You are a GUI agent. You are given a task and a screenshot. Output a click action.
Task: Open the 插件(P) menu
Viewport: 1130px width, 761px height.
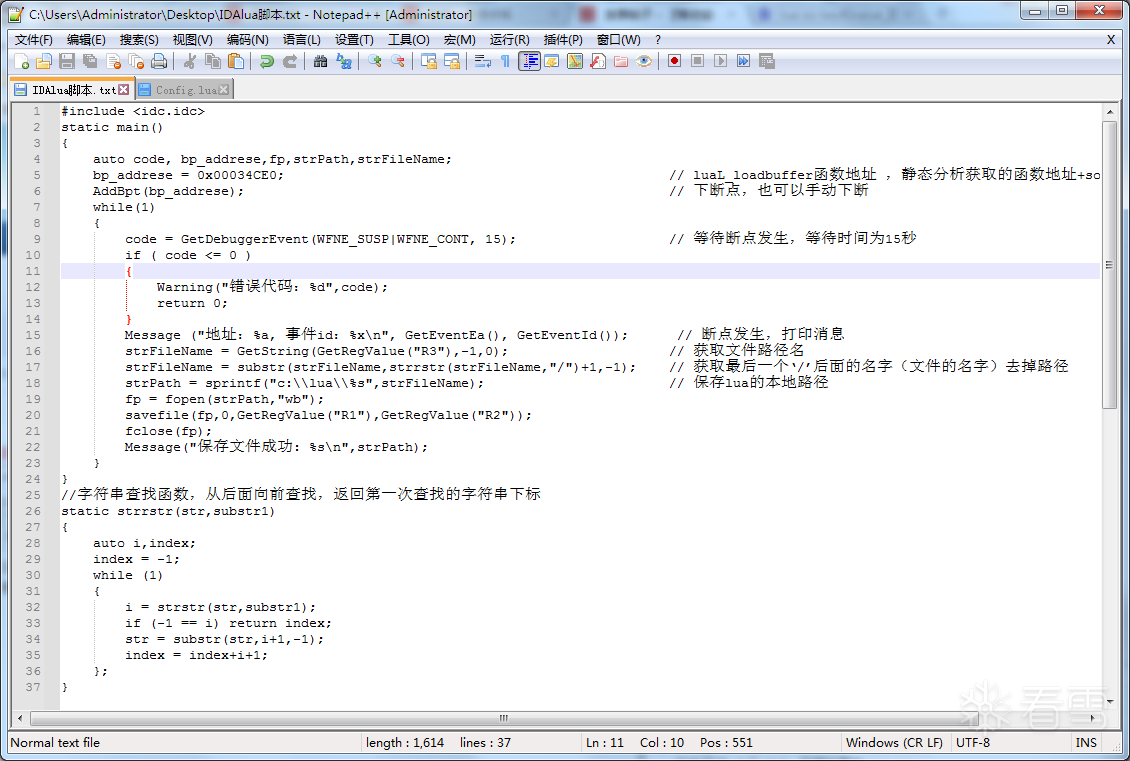[563, 40]
